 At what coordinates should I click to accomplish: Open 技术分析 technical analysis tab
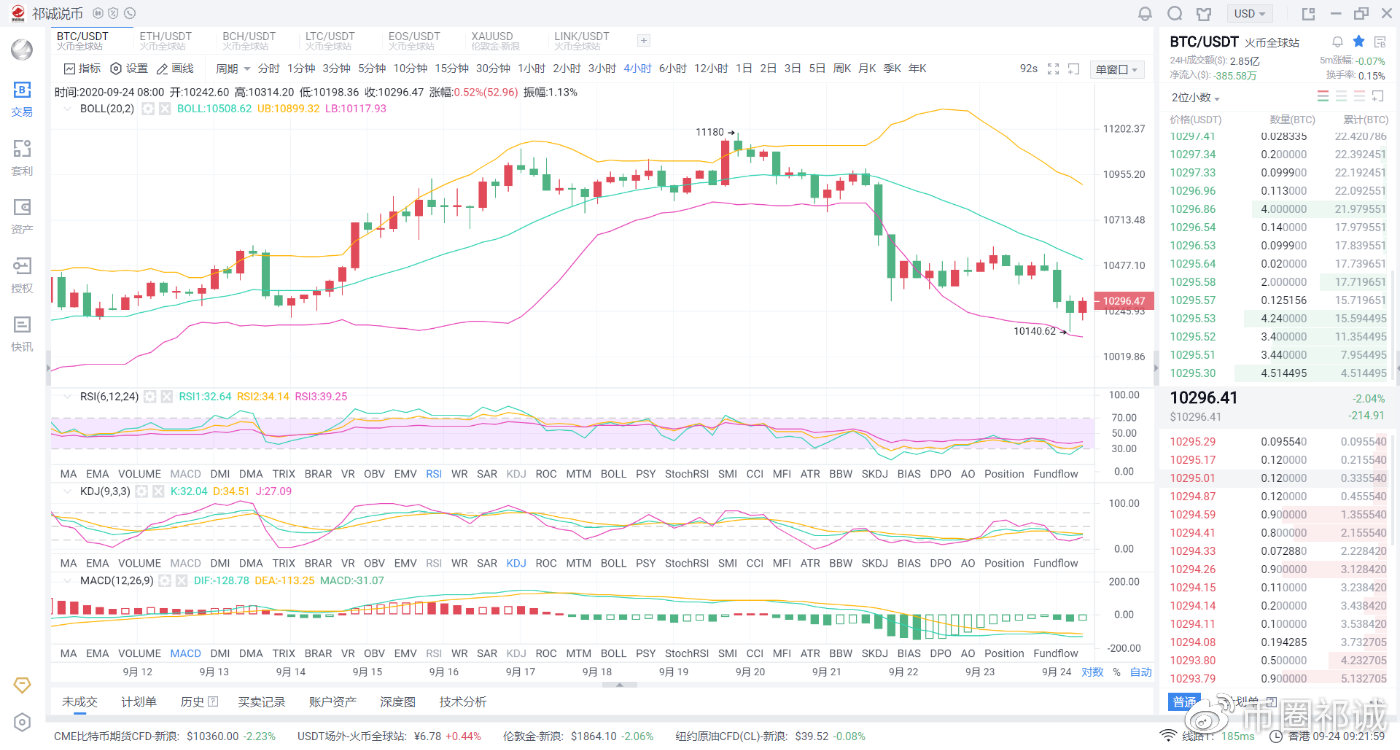click(x=463, y=702)
